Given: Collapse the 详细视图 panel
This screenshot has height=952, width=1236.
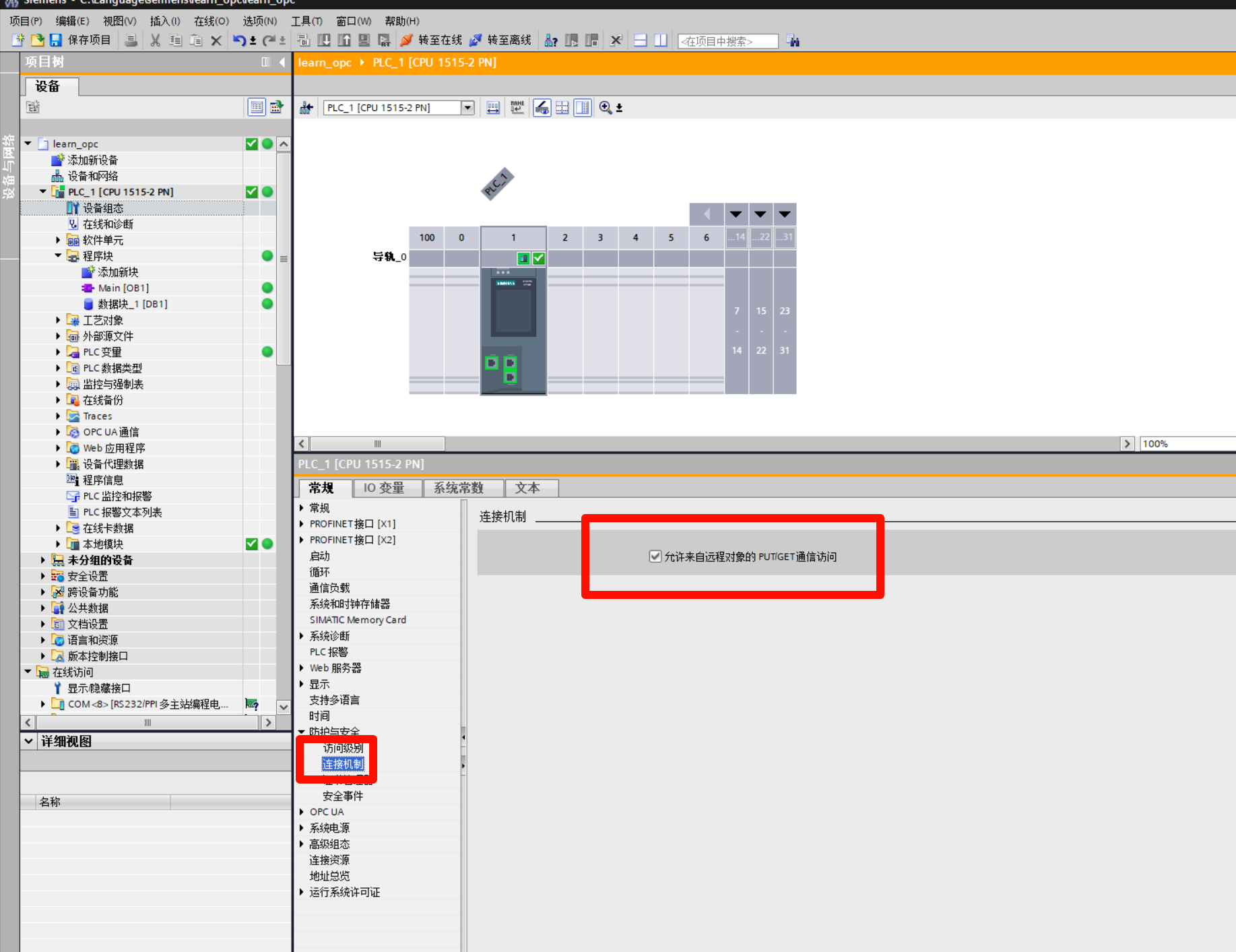Looking at the screenshot, I should tap(29, 741).
